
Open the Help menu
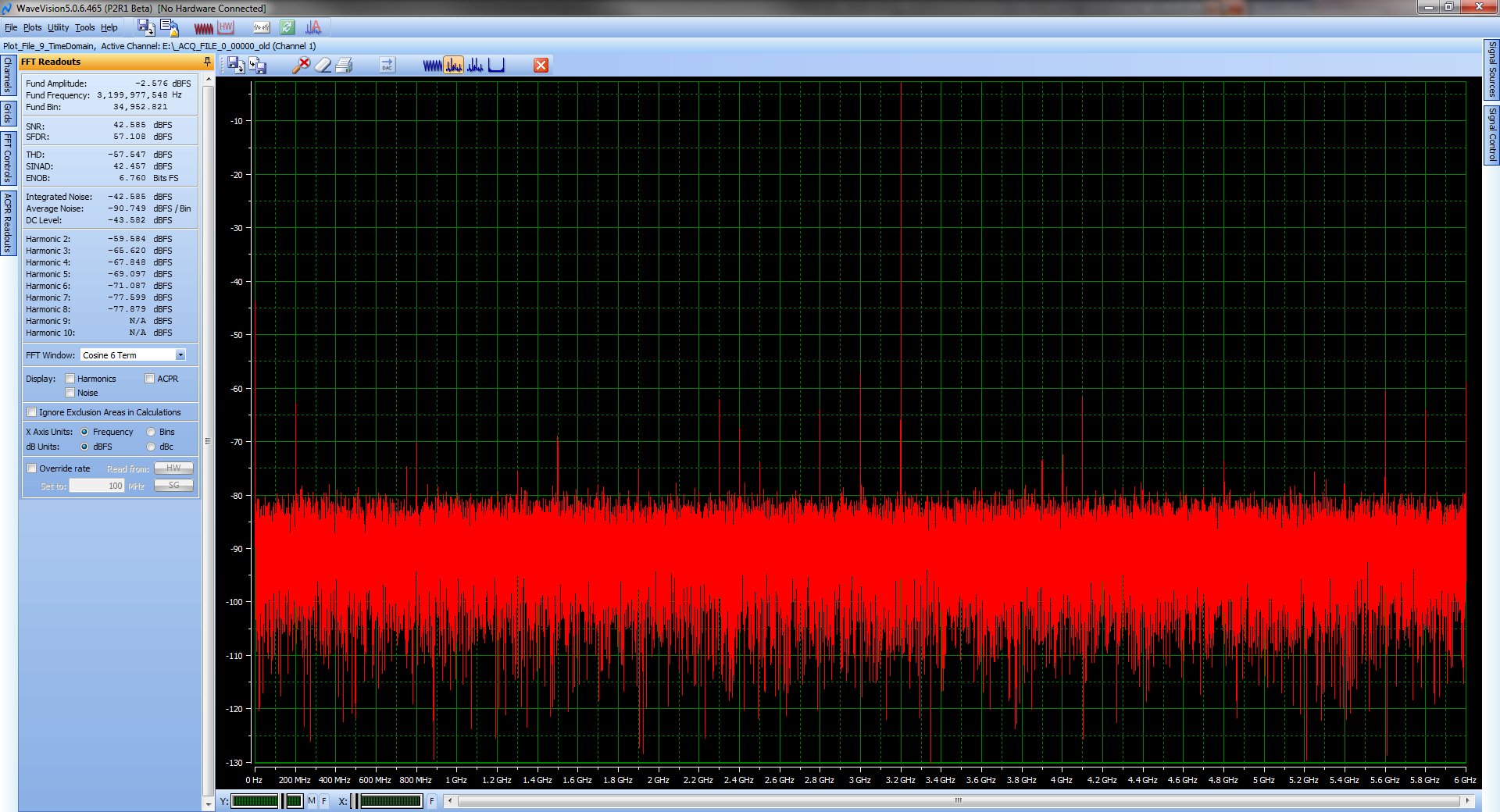109,27
